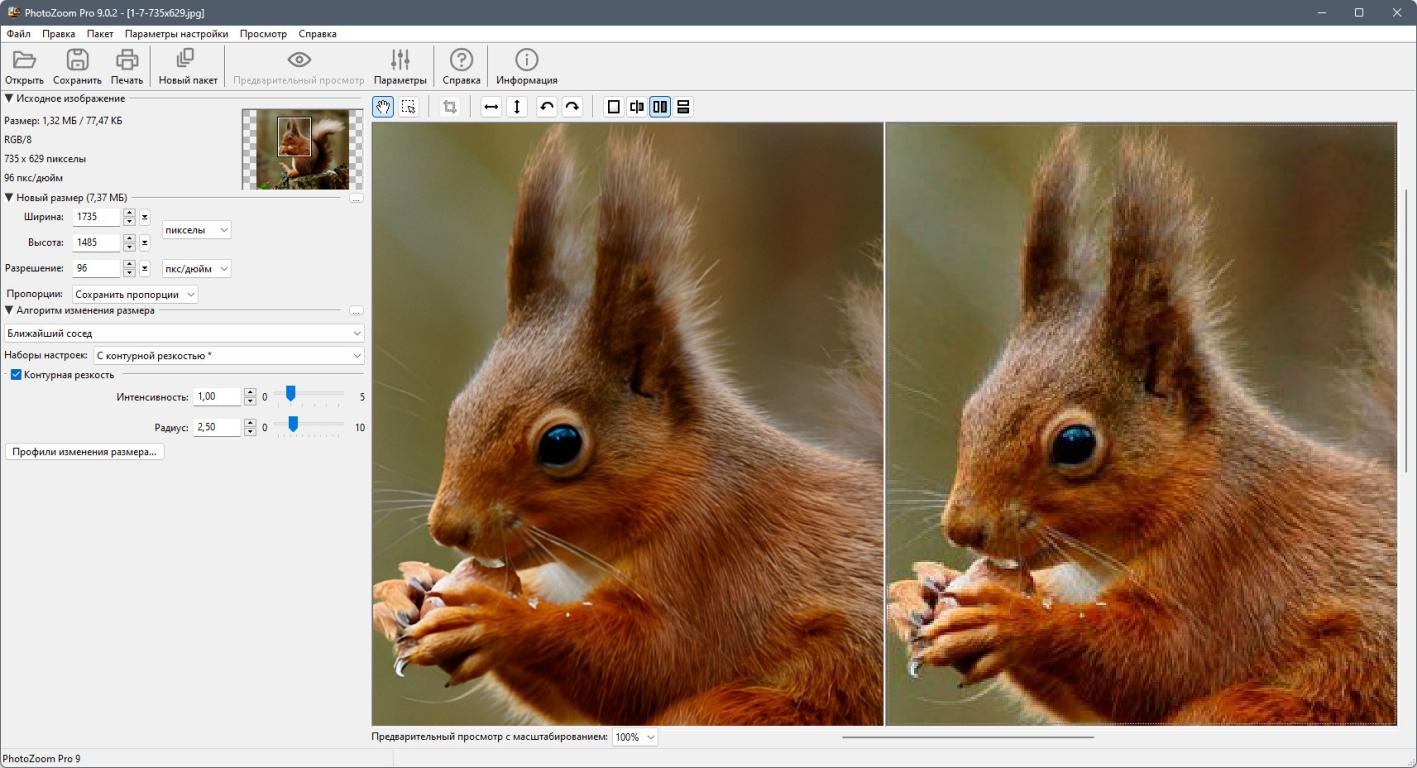Viewport: 1417px width, 768px height.
Task: Rotate the image clockwise
Action: (571, 107)
